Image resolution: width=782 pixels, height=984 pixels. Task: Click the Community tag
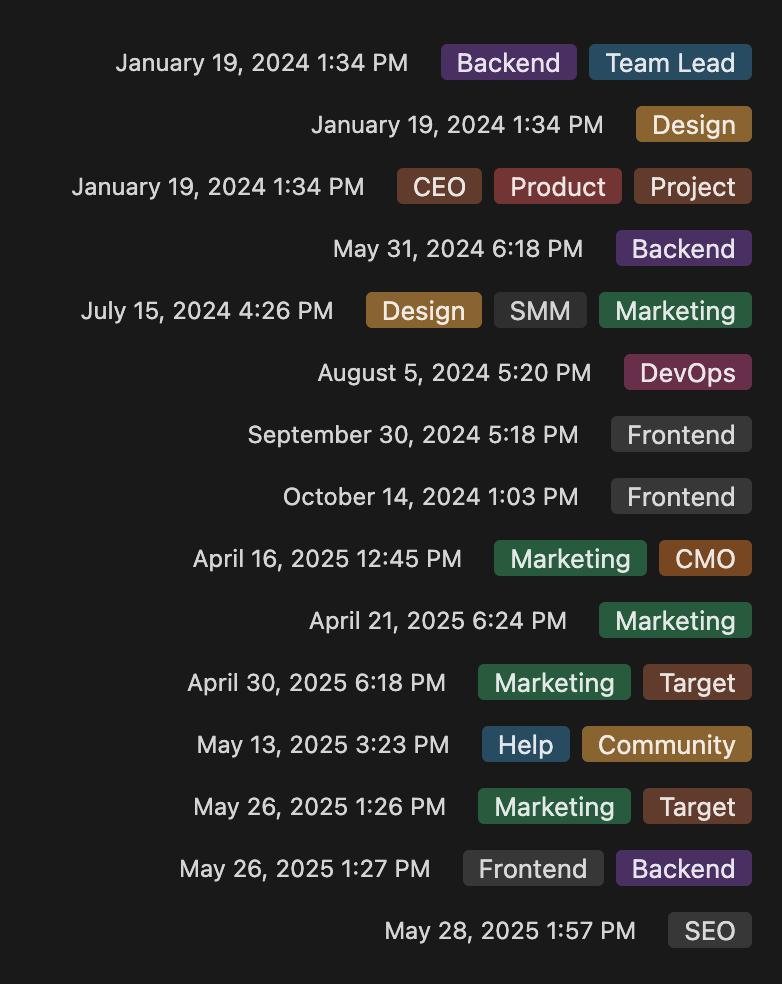[667, 744]
